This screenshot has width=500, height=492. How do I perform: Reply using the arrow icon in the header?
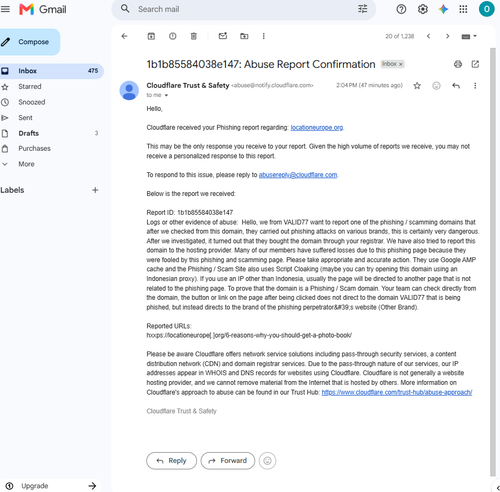pos(456,86)
